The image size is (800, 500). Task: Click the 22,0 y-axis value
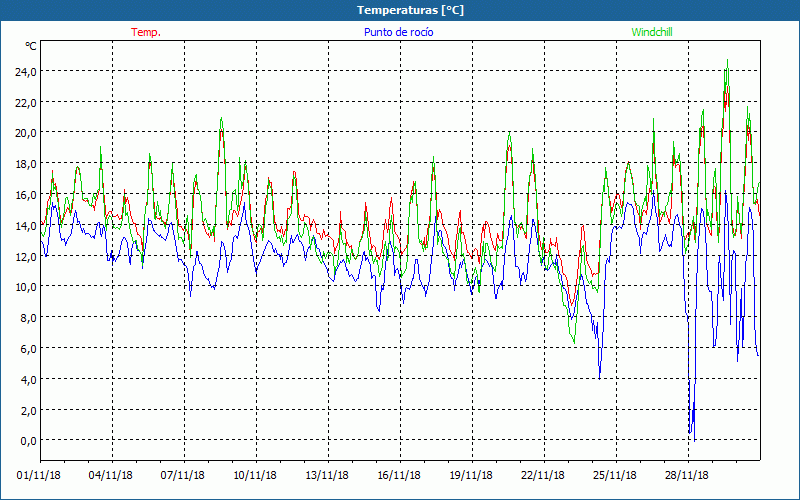tap(26, 103)
